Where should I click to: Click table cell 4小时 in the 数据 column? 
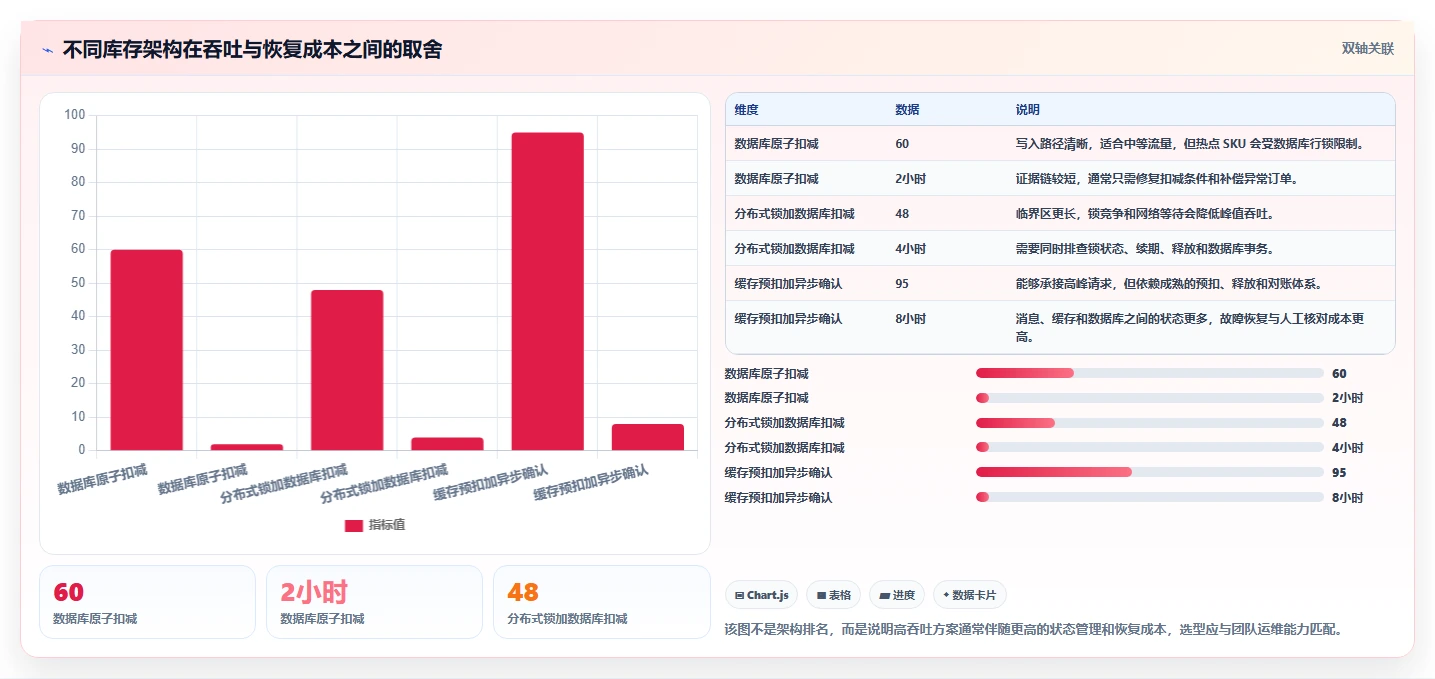coord(910,249)
